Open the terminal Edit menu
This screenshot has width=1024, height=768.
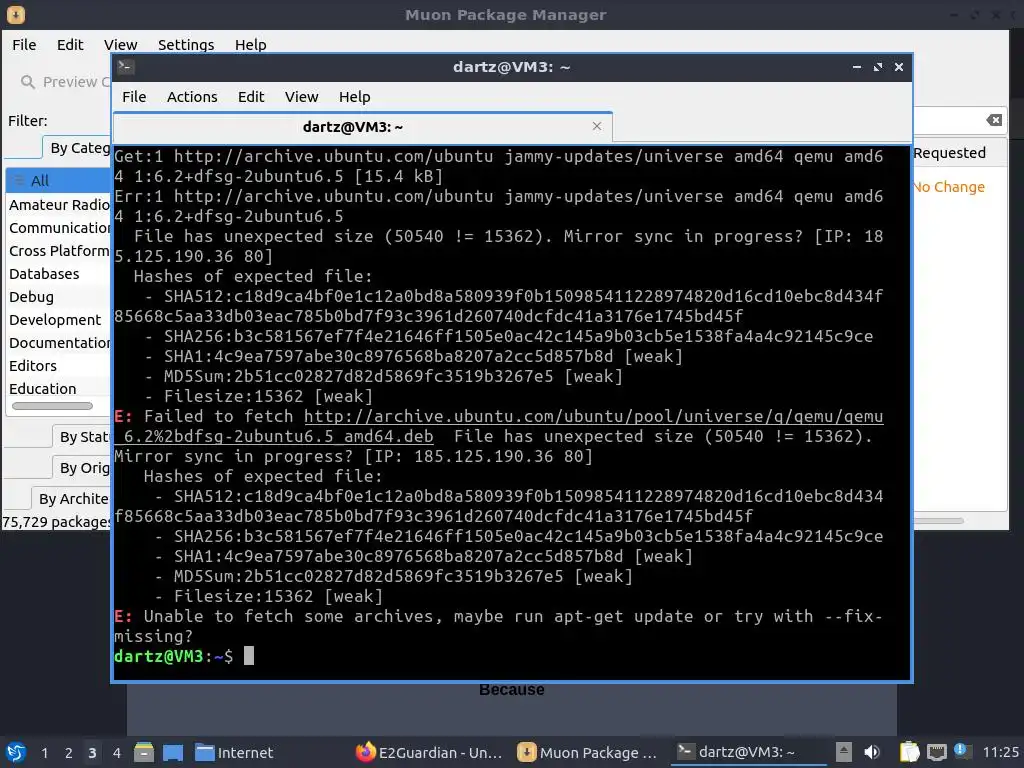tap(251, 97)
